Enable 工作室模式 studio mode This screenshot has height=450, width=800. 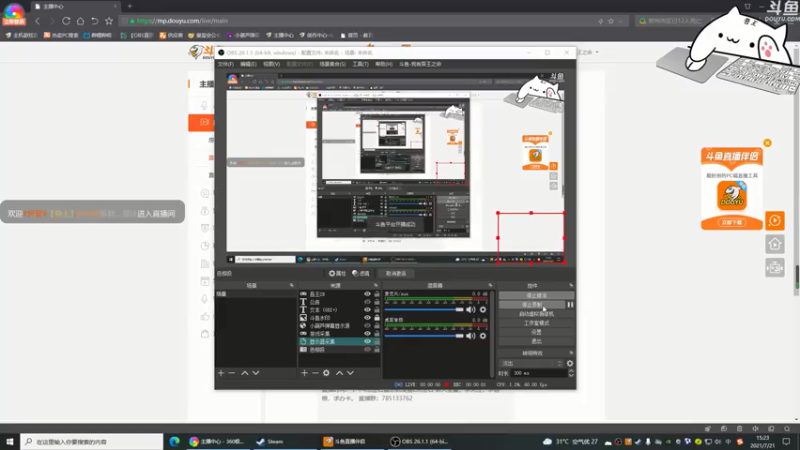click(x=536, y=323)
